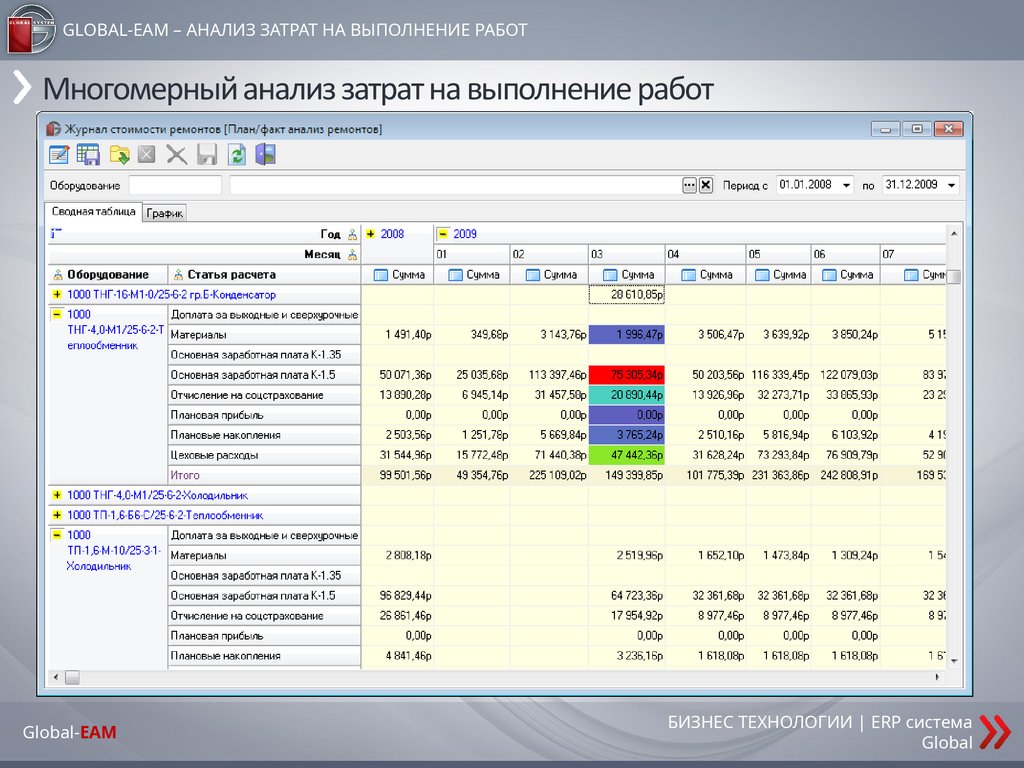This screenshot has height=768, width=1024.
Task: Collapse the 2009 year column
Action: pyautogui.click(x=442, y=234)
